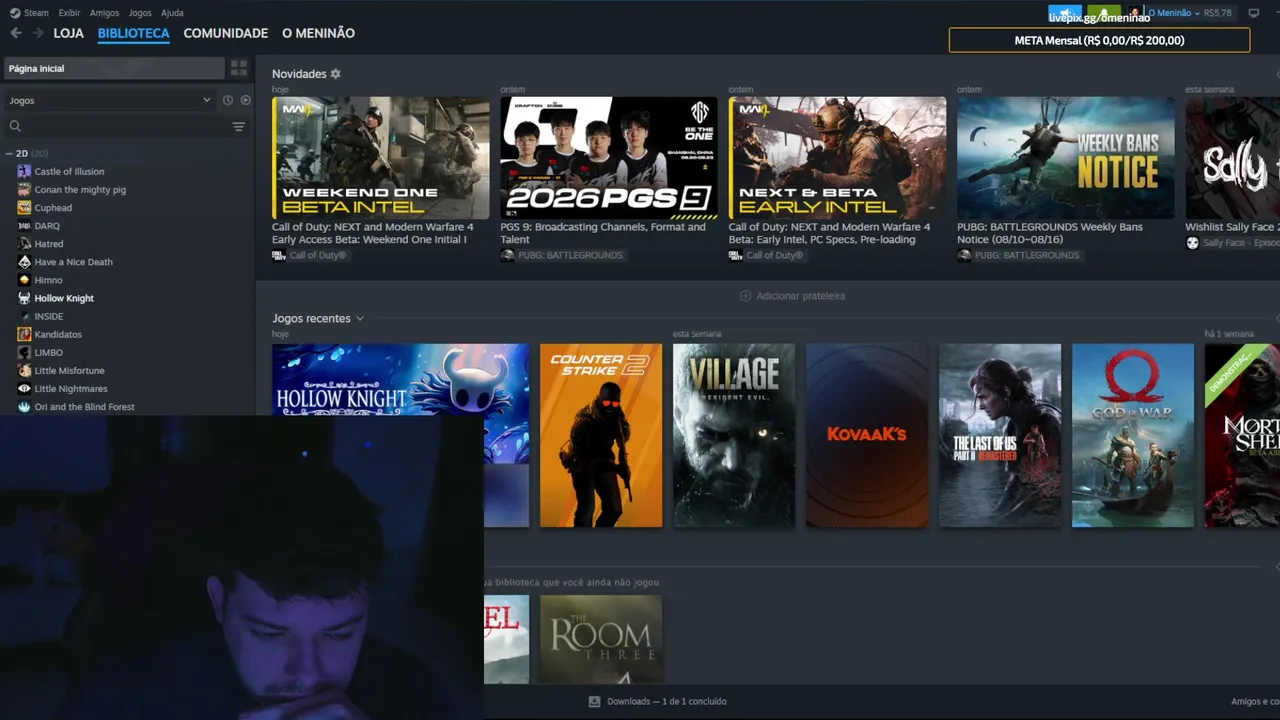Click the Novidades settings gear
The image size is (1280, 720).
tap(335, 74)
